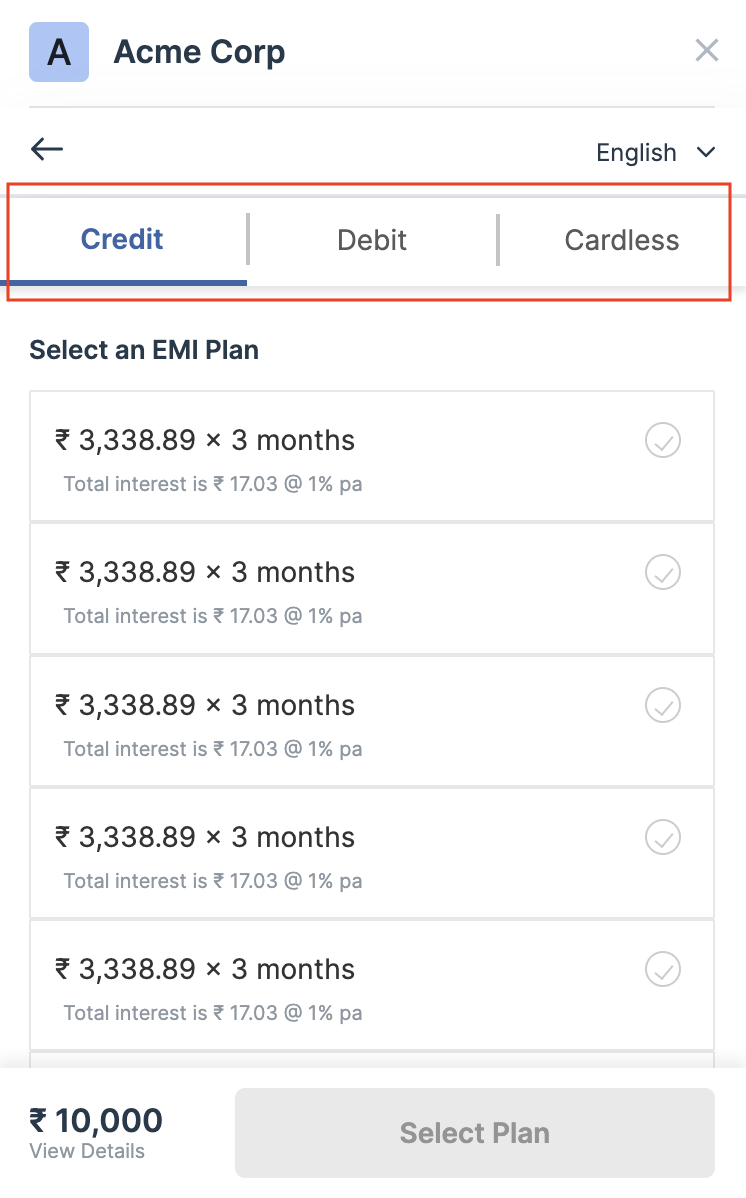This screenshot has height=1198, width=746.
Task: Click the checkmark circle on the second EMI plan
Action: [x=662, y=572]
